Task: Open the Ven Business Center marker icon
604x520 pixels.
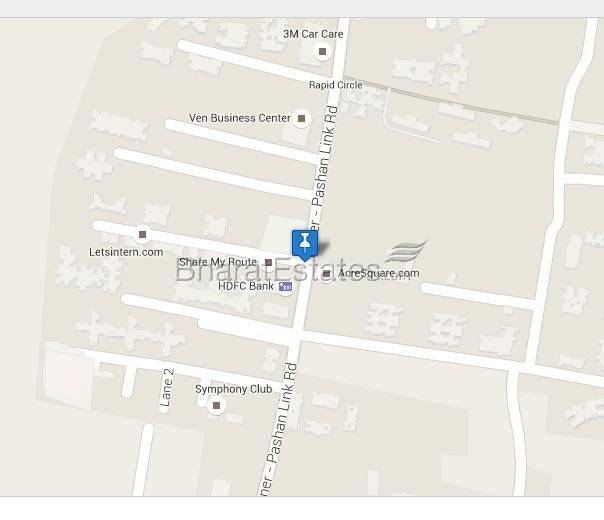Action: [302, 118]
